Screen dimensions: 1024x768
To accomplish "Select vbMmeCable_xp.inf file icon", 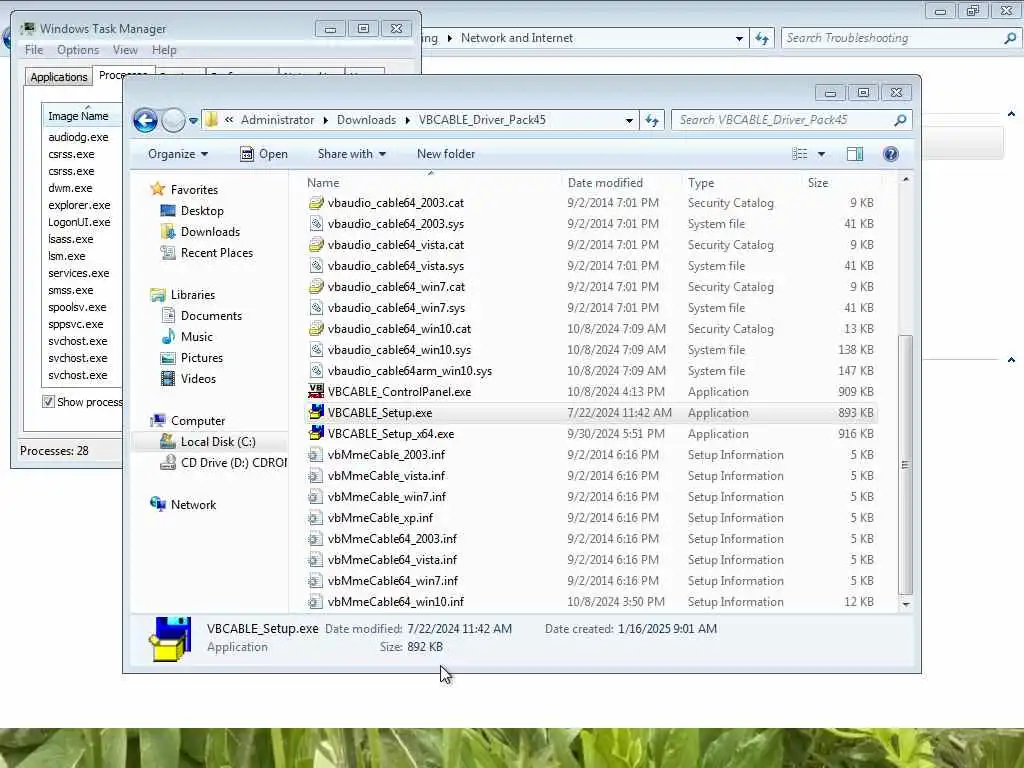I will click(x=316, y=517).
